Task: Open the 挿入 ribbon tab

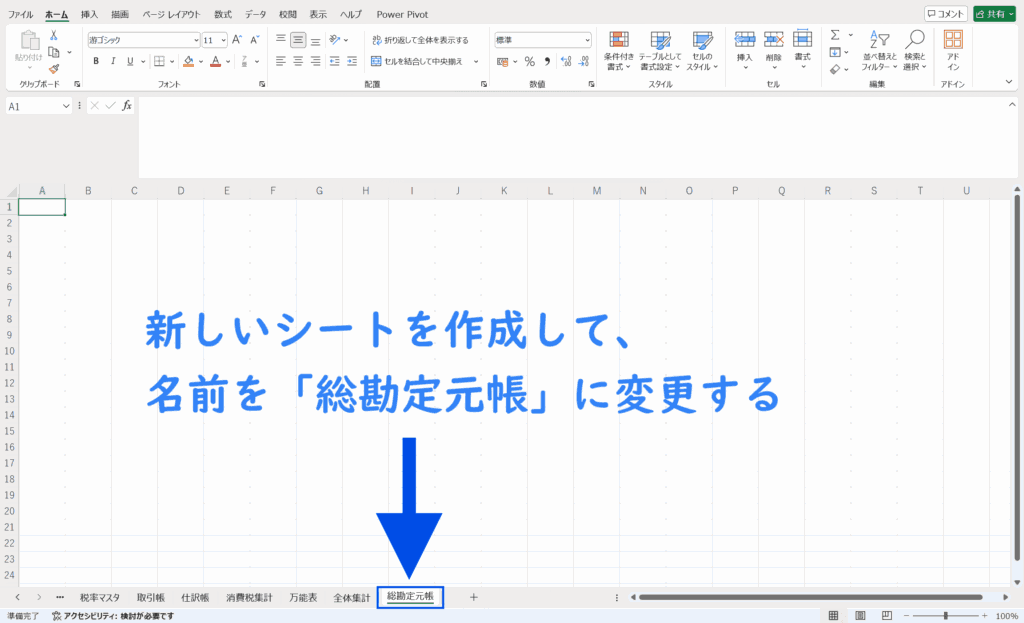Action: click(x=89, y=14)
